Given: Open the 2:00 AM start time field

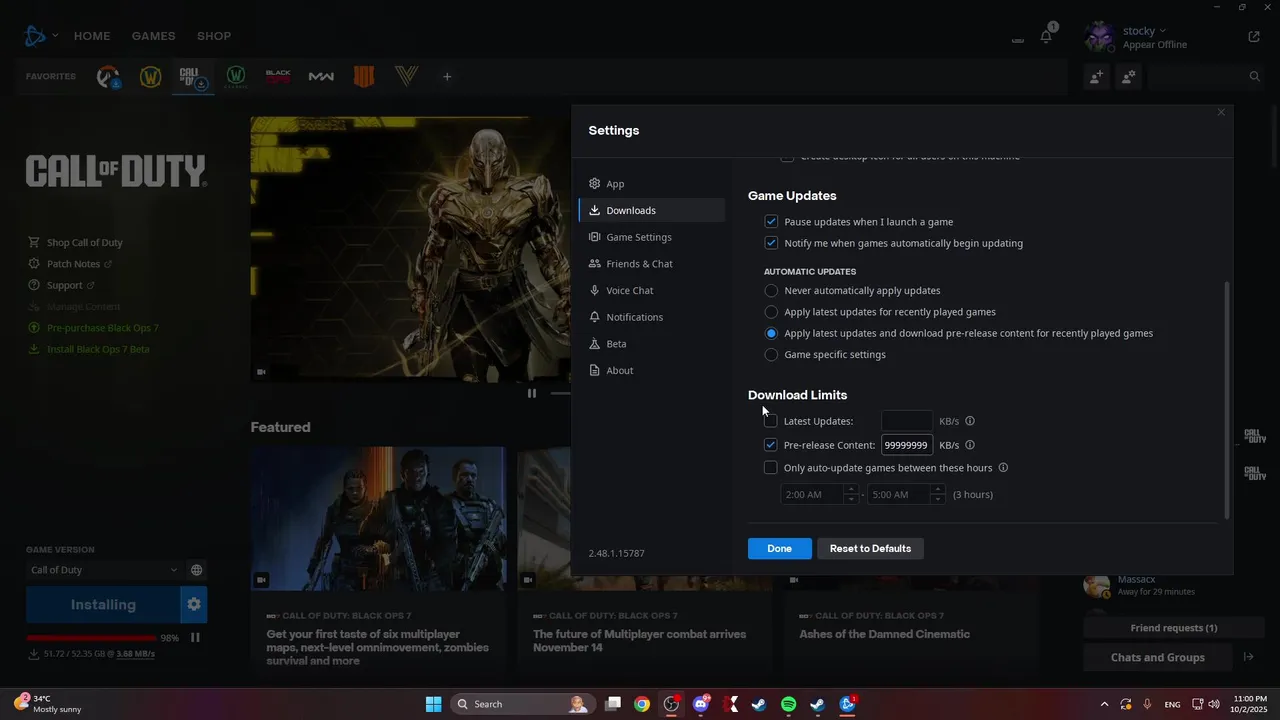Looking at the screenshot, I should tap(812, 494).
